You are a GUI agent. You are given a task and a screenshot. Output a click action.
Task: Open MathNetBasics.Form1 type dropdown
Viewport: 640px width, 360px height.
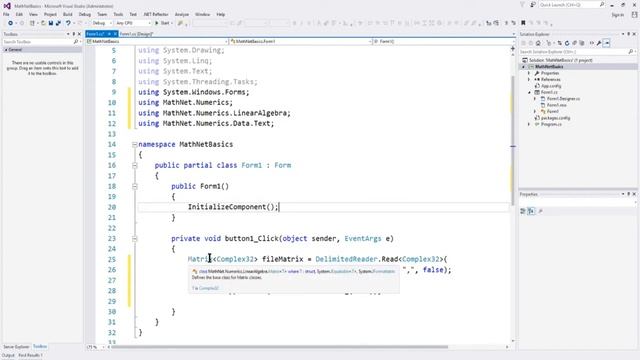300,42
